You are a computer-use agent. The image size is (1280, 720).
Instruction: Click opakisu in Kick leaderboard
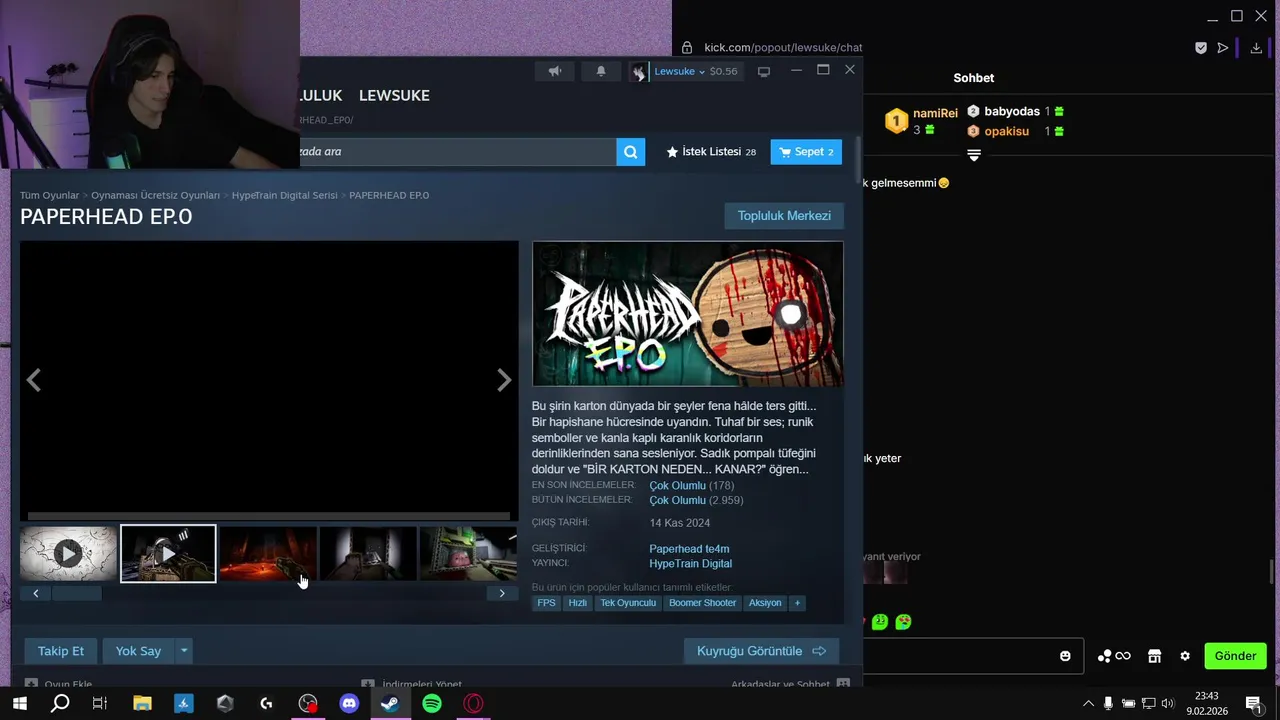1006,131
